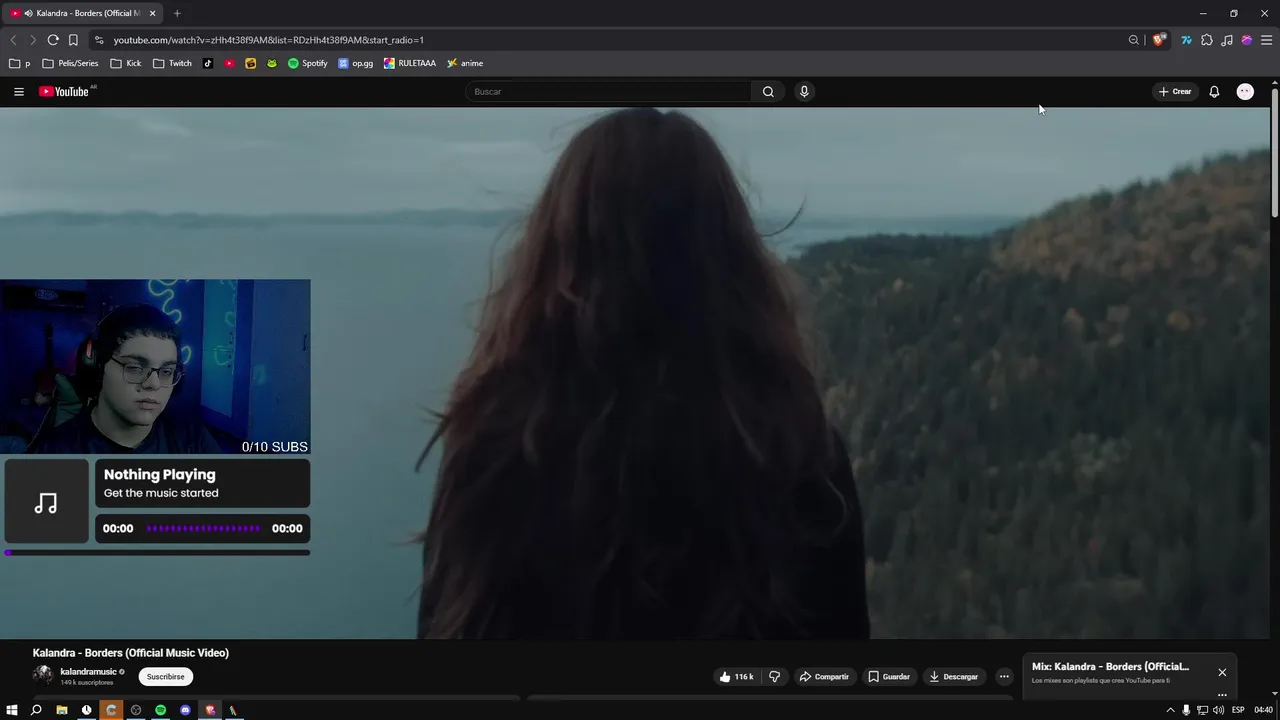Like the video with 116 k
Viewport: 1280px width, 720px height.
(x=736, y=677)
